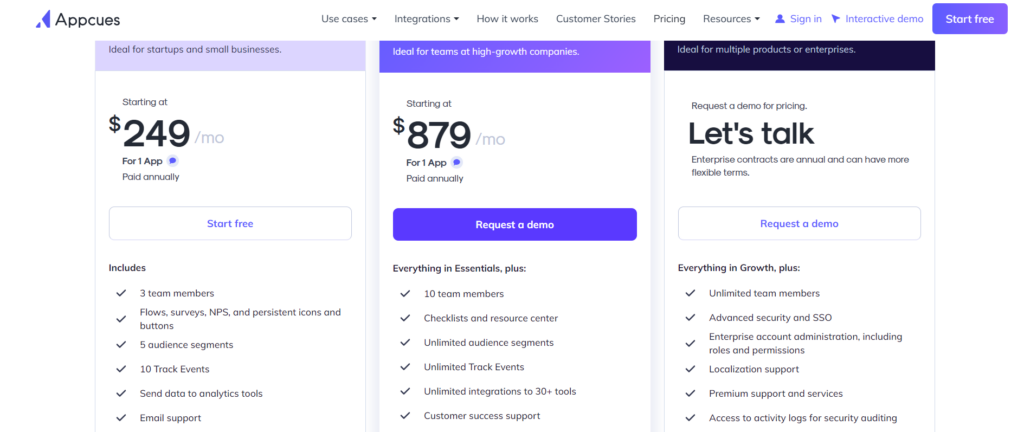1024x432 pixels.
Task: Open the Customer Stories page
Action: click(x=596, y=19)
